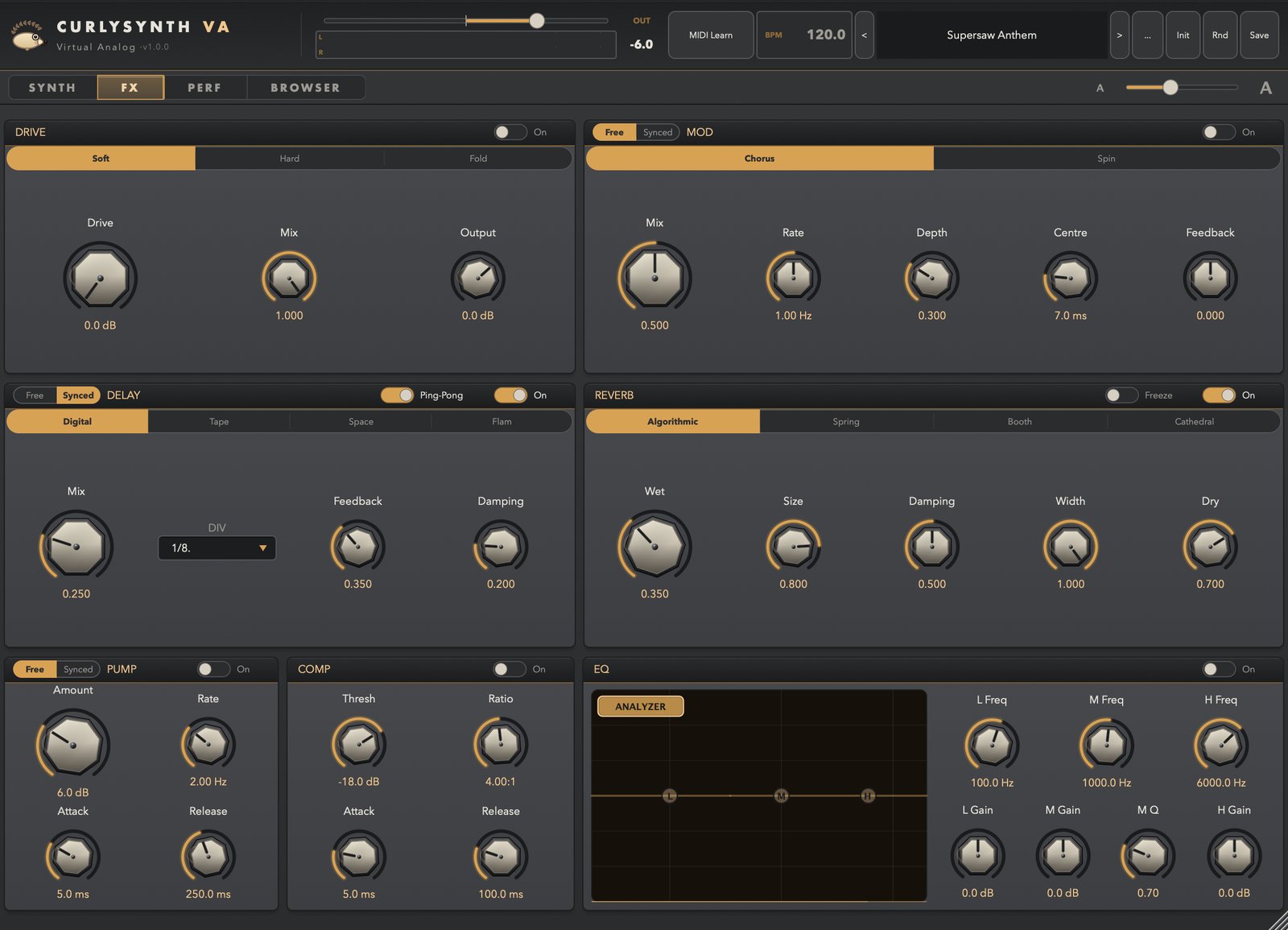Click the EQ M Freq knob
Viewport: 1288px width, 930px height.
(x=1106, y=745)
